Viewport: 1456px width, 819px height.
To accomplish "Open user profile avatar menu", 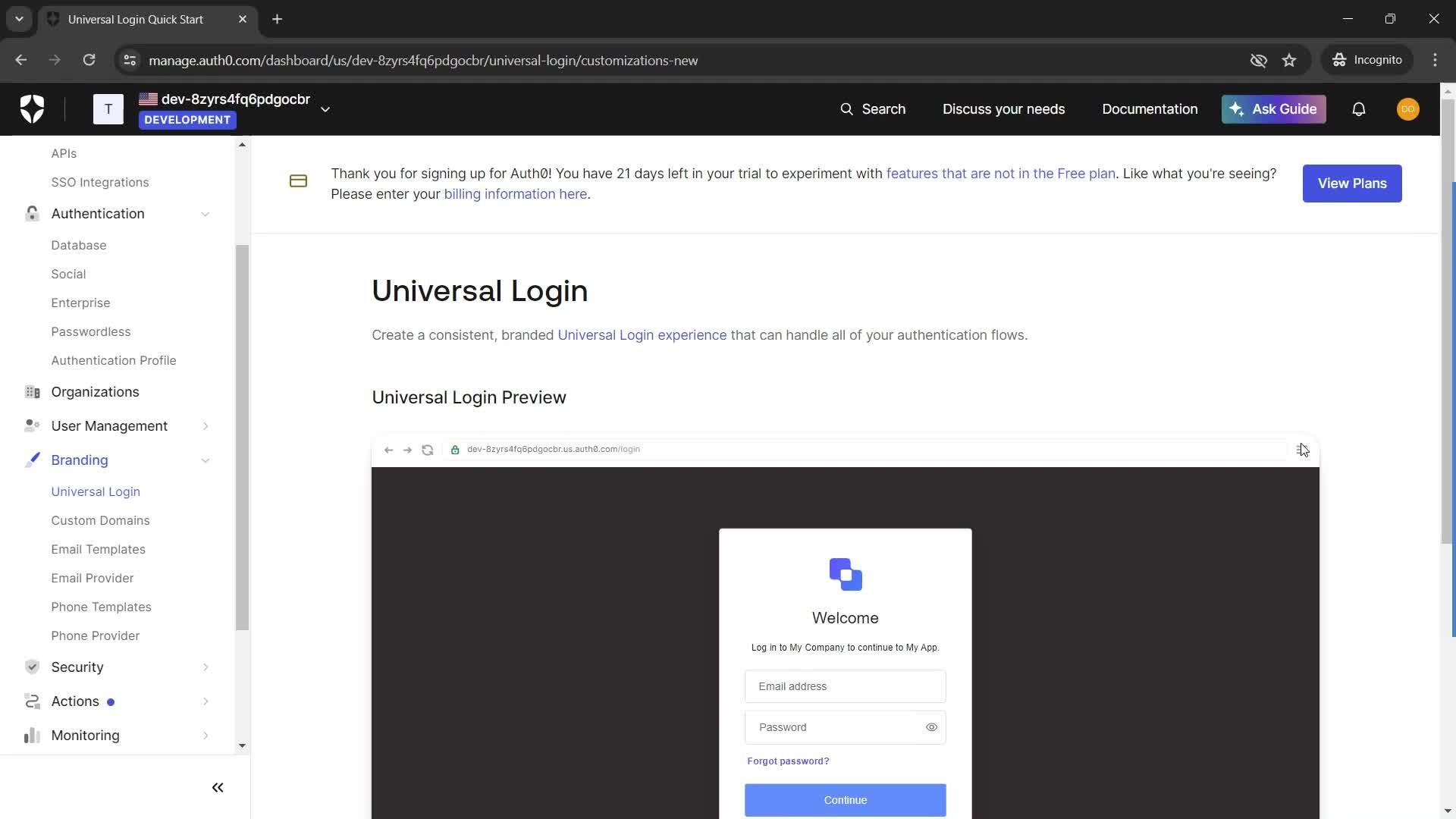I will [x=1408, y=109].
